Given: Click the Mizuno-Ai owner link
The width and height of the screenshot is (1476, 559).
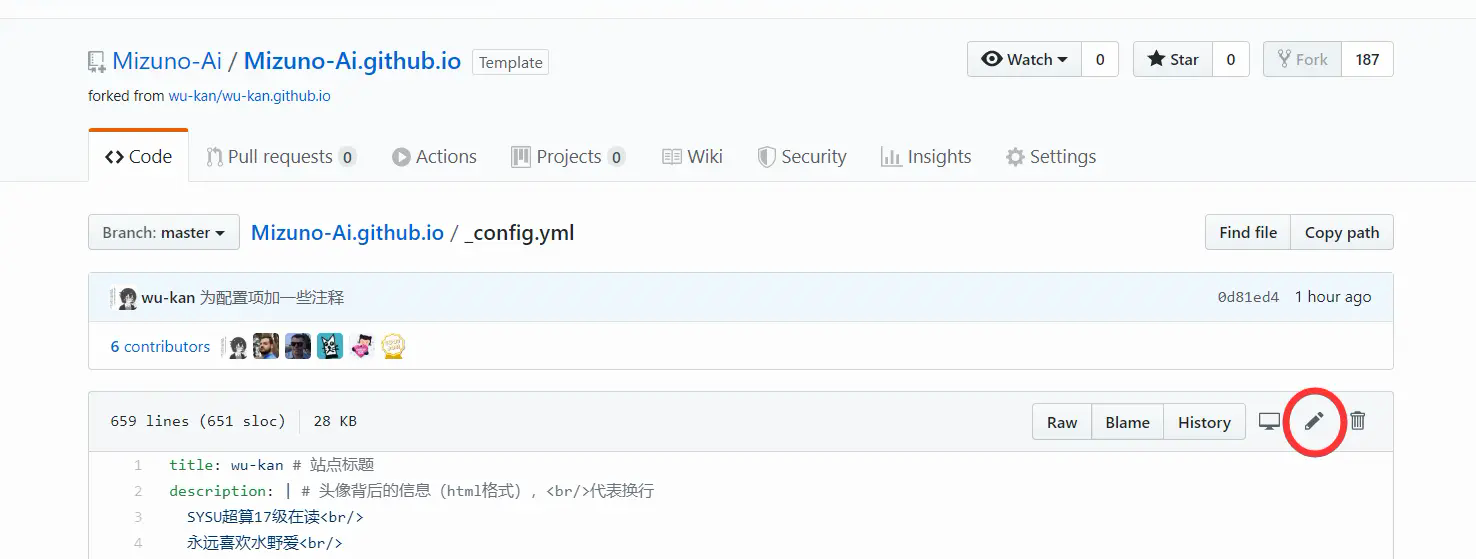Looking at the screenshot, I should tap(167, 61).
